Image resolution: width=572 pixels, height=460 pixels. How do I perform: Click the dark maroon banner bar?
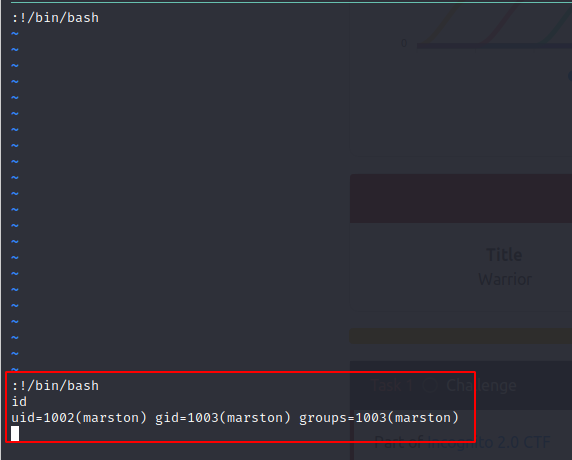461,198
